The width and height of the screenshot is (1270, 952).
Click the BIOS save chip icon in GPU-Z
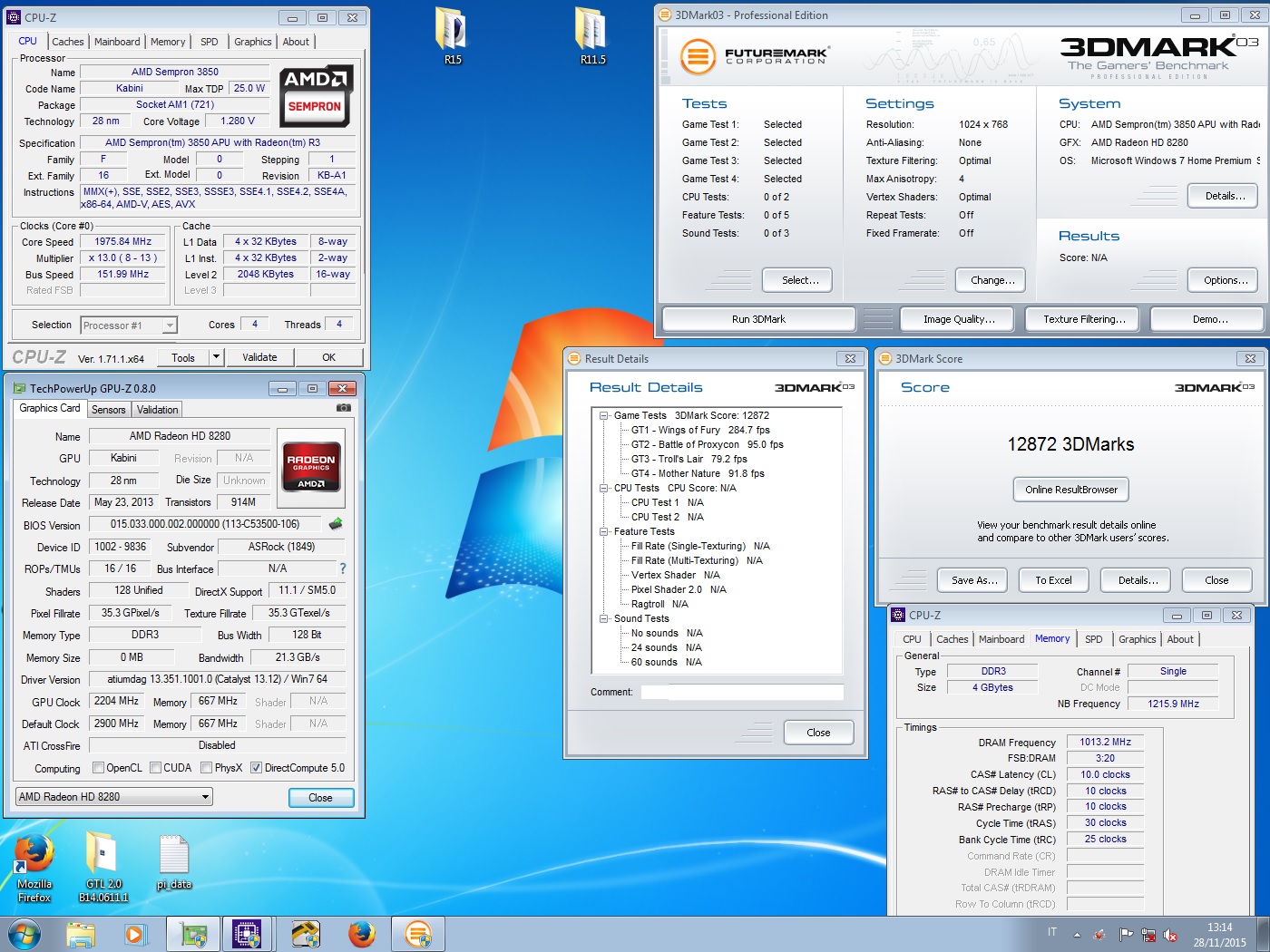pos(336,524)
